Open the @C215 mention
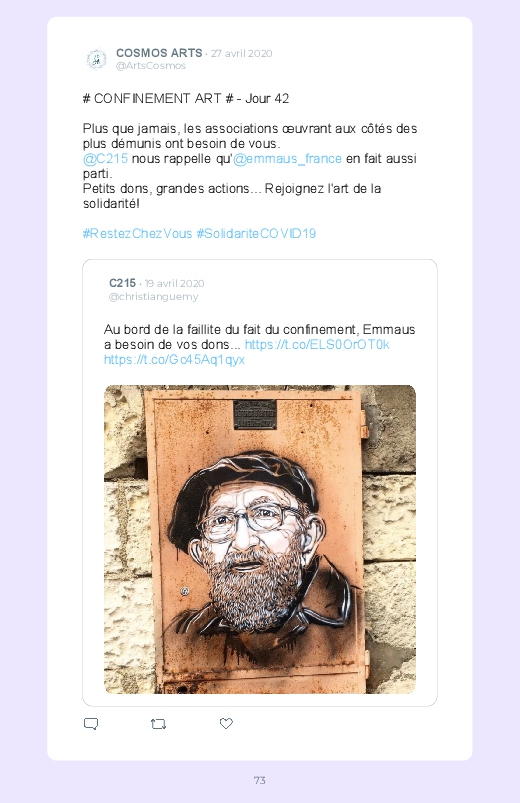This screenshot has height=803, width=520. pos(105,159)
